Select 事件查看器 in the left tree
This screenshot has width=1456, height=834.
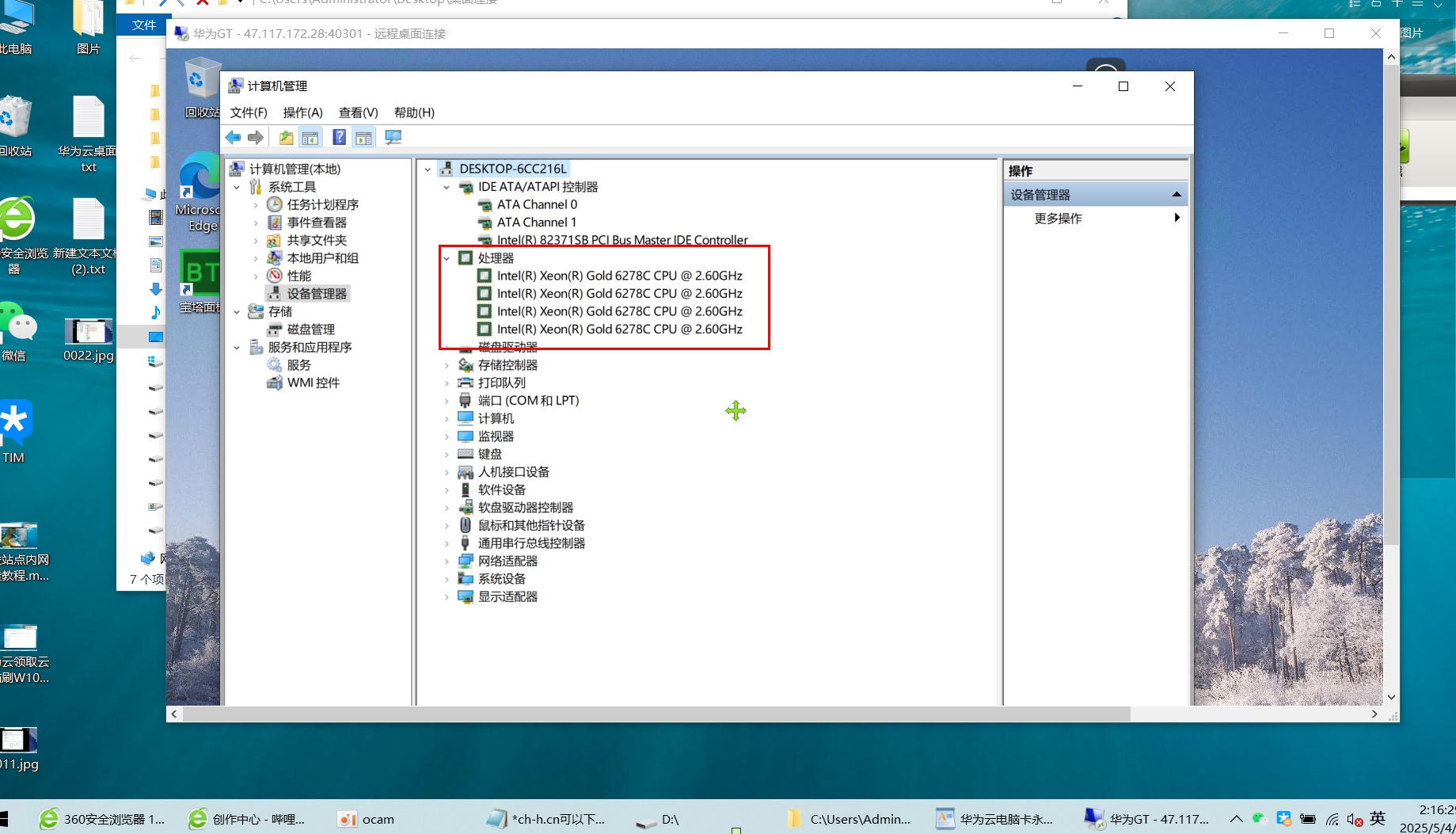coord(317,223)
